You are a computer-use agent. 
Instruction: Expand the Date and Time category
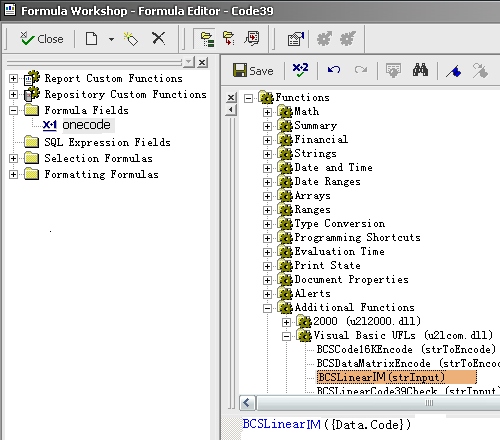coord(267,168)
